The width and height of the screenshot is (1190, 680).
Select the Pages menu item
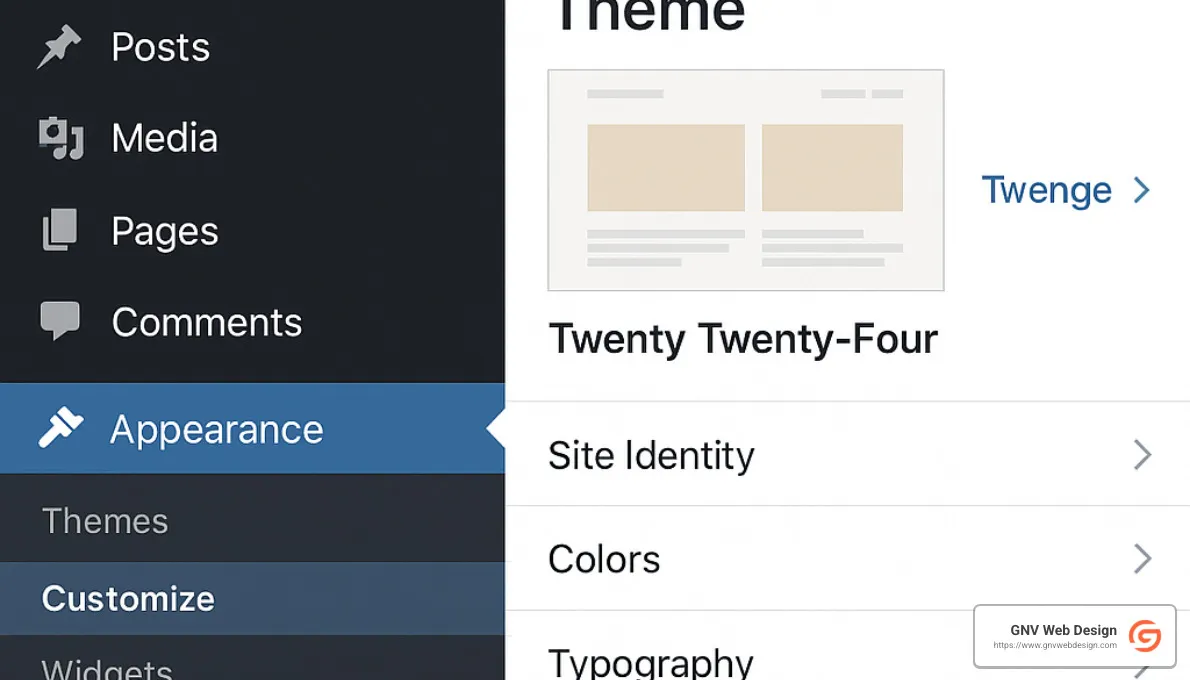(x=165, y=230)
